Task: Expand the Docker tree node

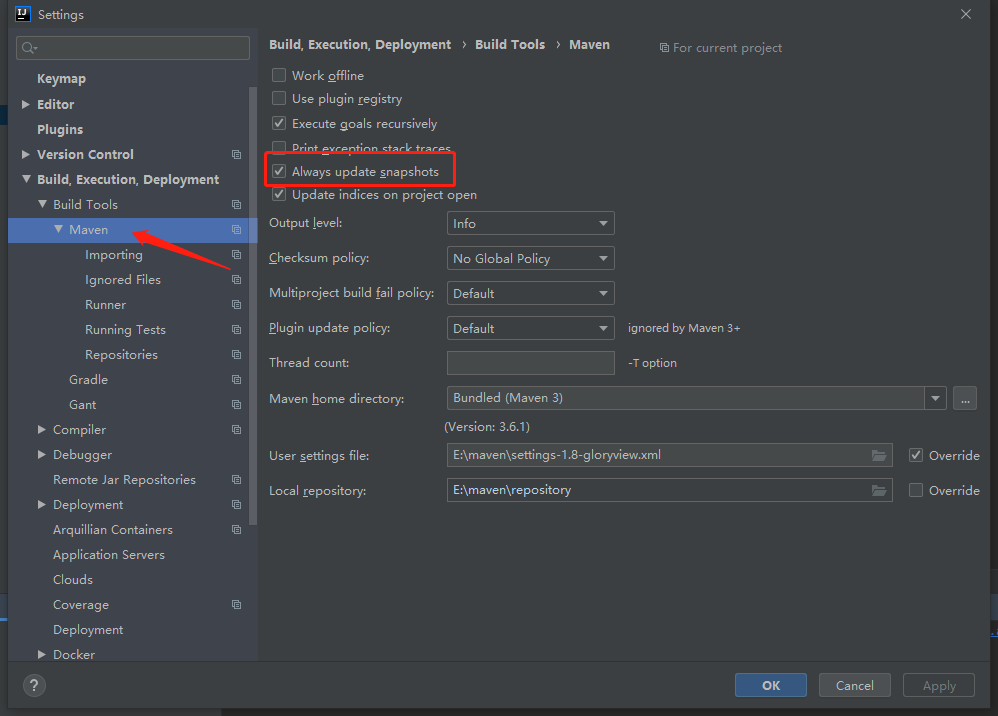Action: click(x=41, y=654)
